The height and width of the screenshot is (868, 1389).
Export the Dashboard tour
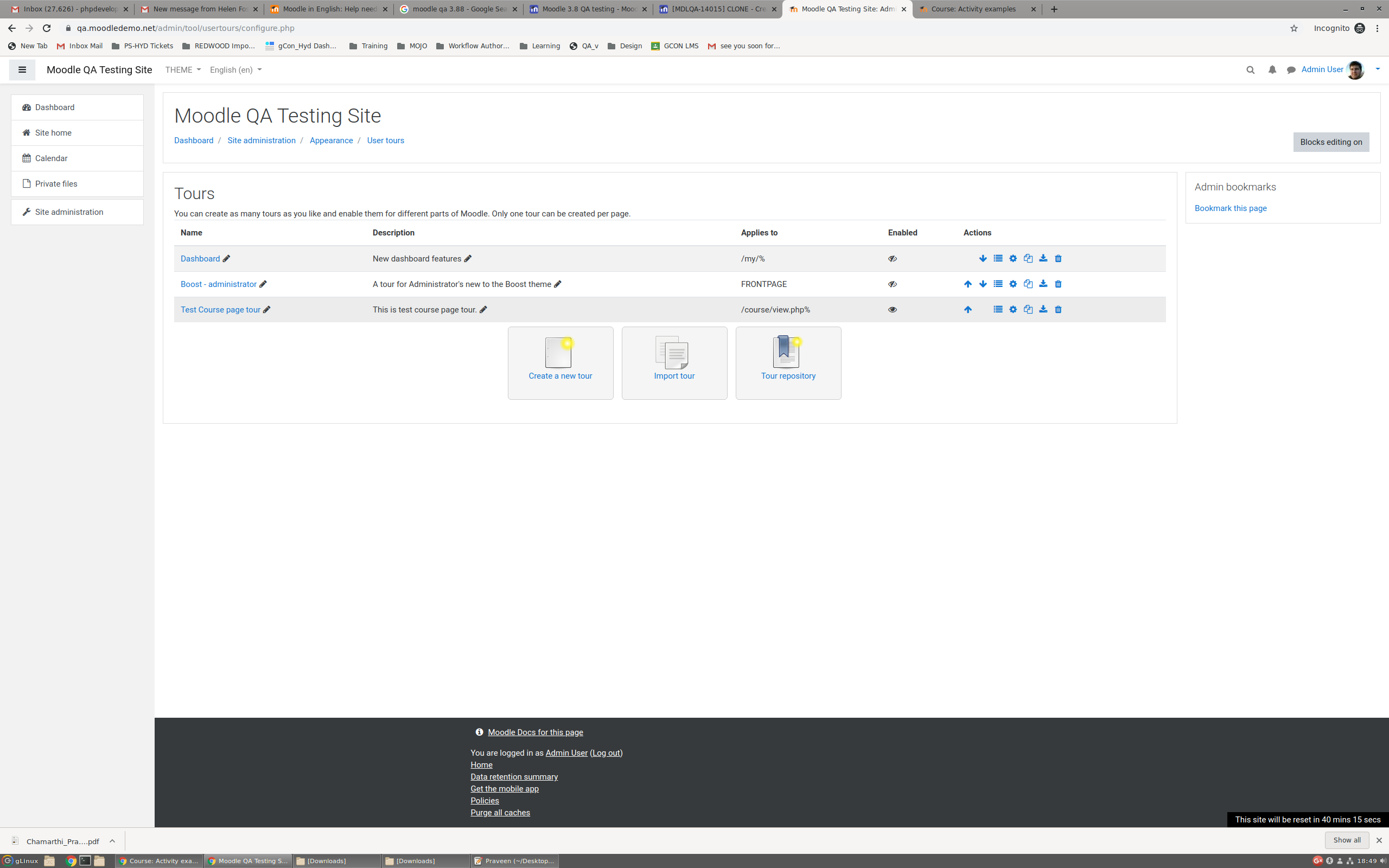1043,258
